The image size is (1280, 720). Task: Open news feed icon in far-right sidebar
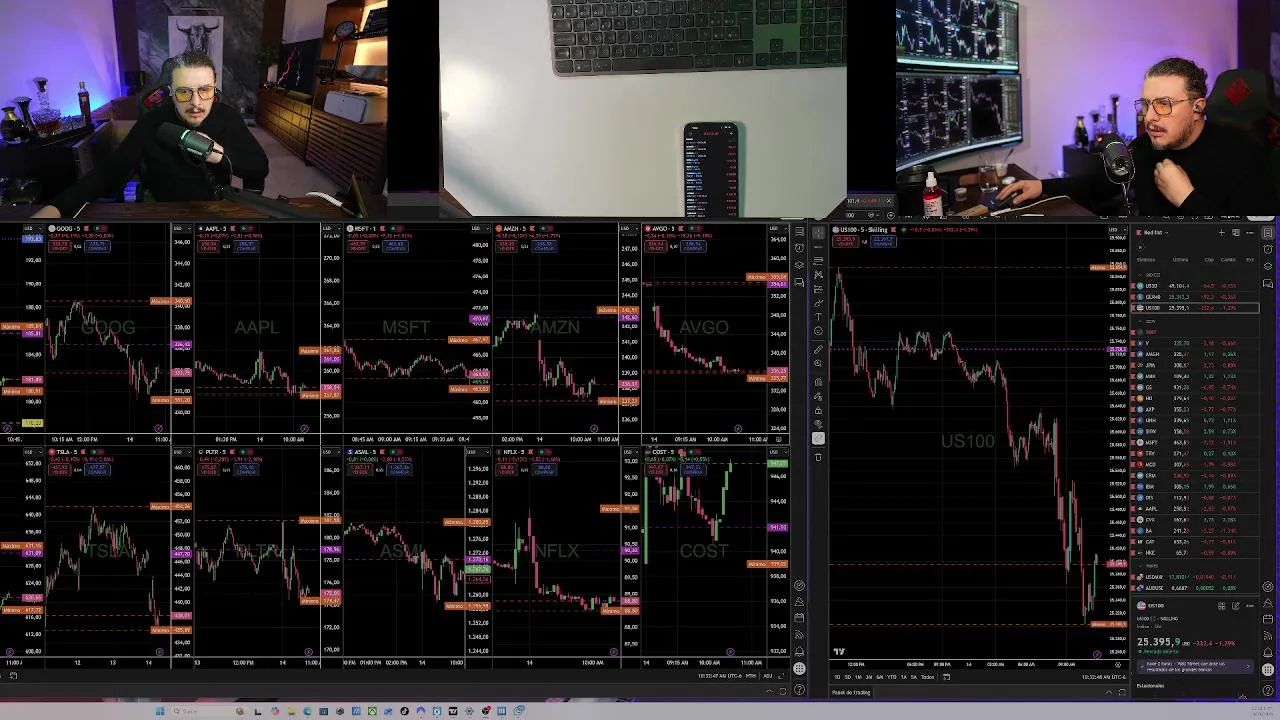[x=1268, y=635]
